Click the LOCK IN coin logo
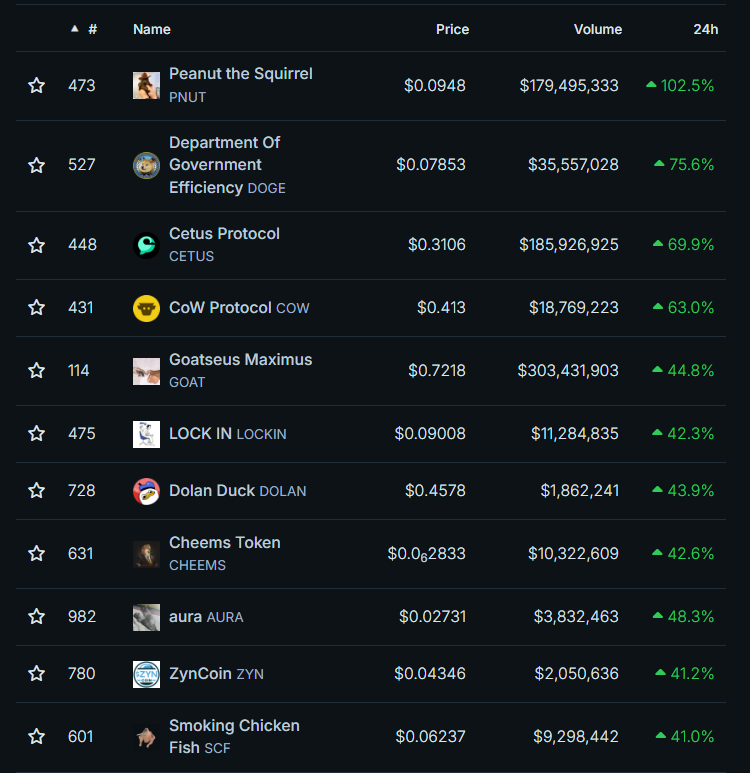Viewport: 750px width, 773px height. pos(146,434)
